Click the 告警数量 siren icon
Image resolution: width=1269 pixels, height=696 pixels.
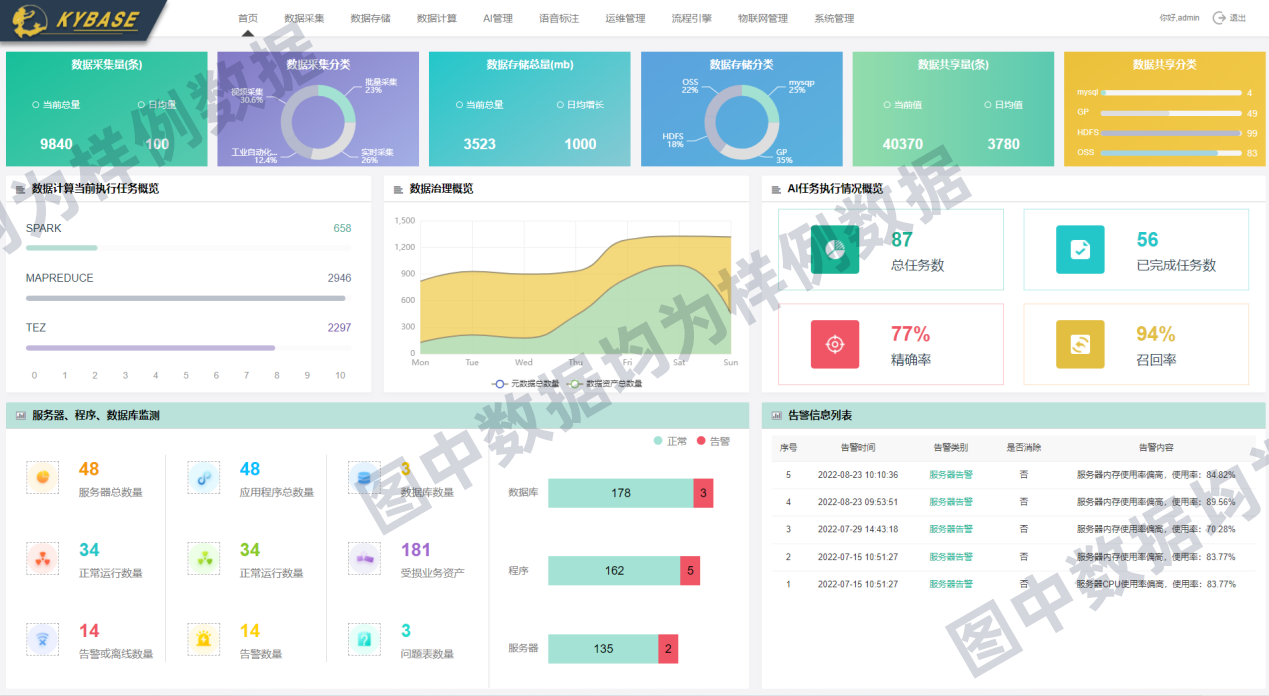[203, 639]
